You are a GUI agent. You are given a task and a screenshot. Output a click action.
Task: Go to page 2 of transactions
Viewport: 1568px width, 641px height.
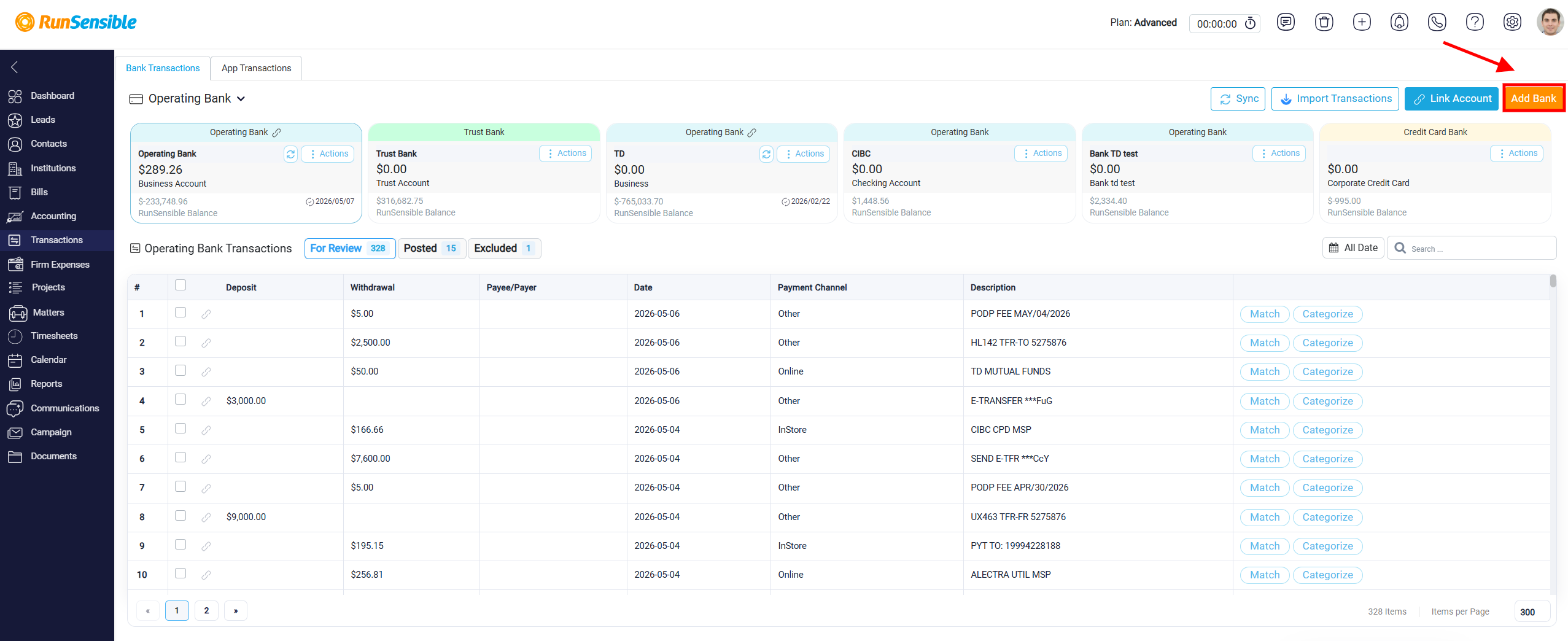pyautogui.click(x=206, y=610)
